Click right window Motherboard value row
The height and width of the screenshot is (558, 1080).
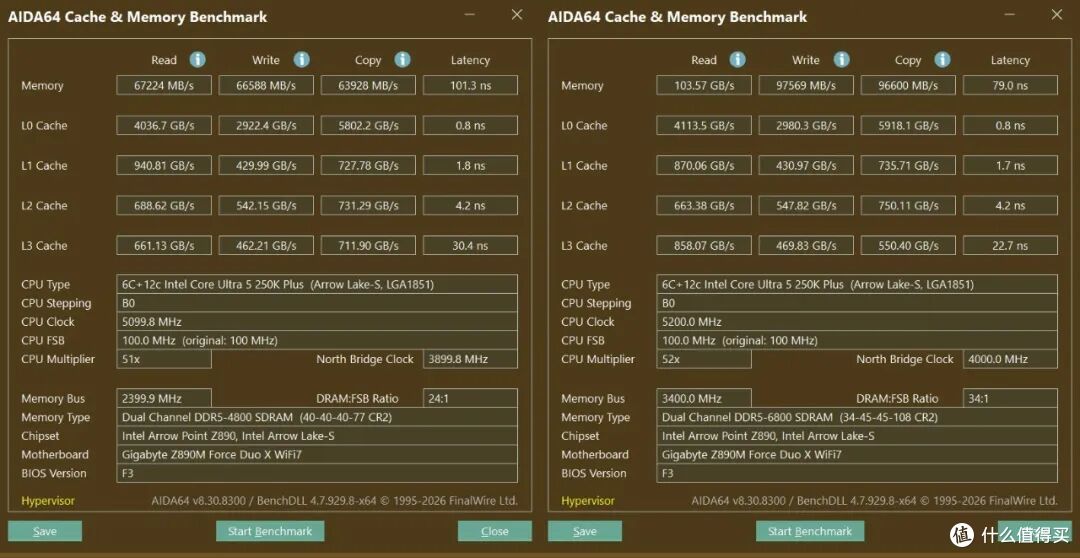[x=857, y=454]
